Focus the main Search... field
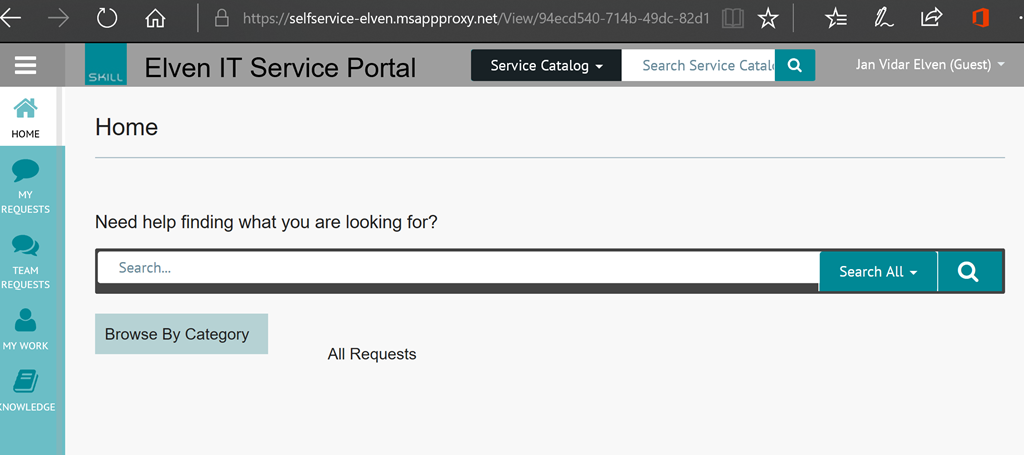Image resolution: width=1024 pixels, height=455 pixels. [x=458, y=268]
